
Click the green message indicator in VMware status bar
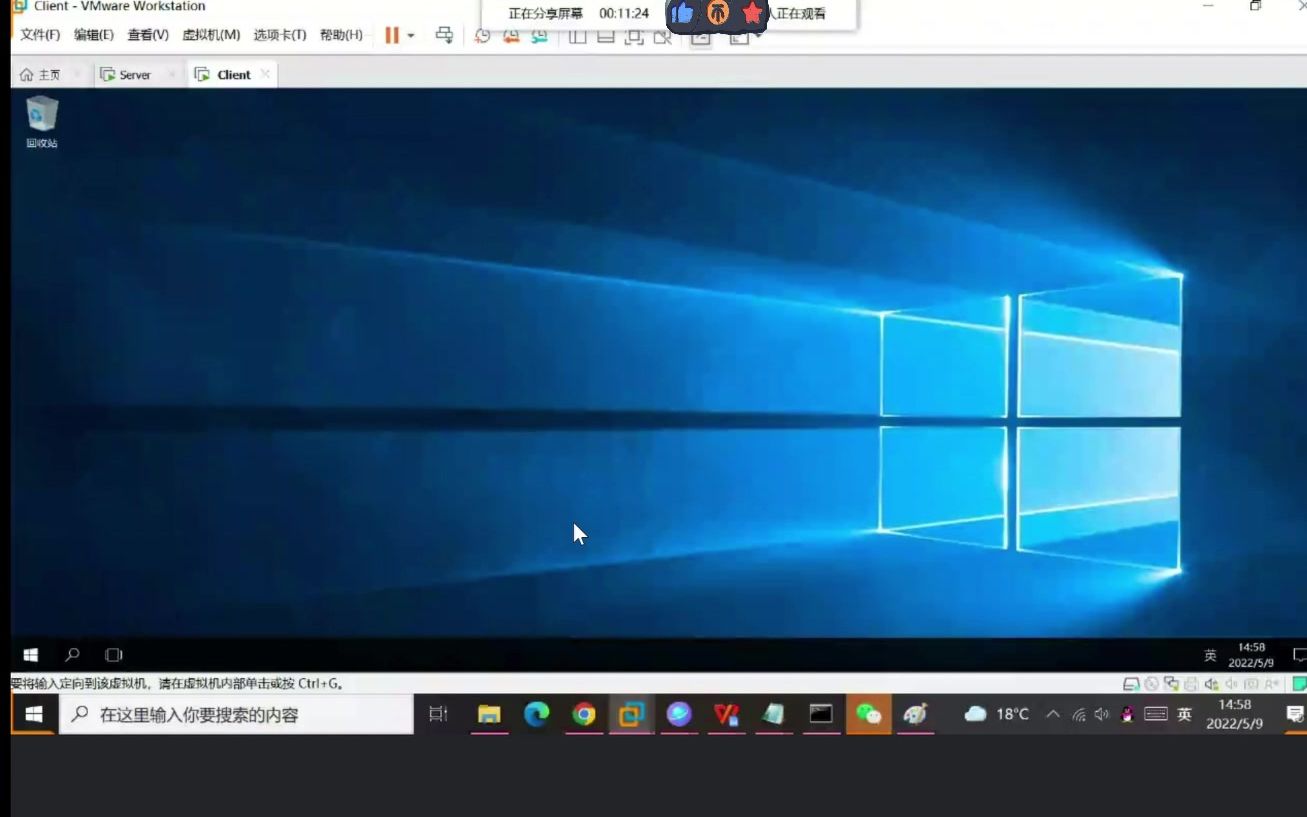coord(1299,685)
